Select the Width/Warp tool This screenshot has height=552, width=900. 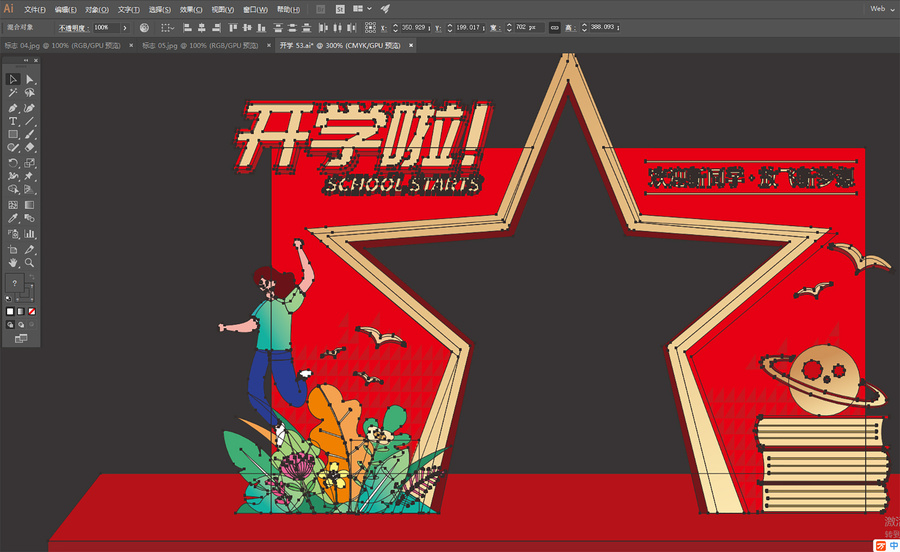(13, 176)
